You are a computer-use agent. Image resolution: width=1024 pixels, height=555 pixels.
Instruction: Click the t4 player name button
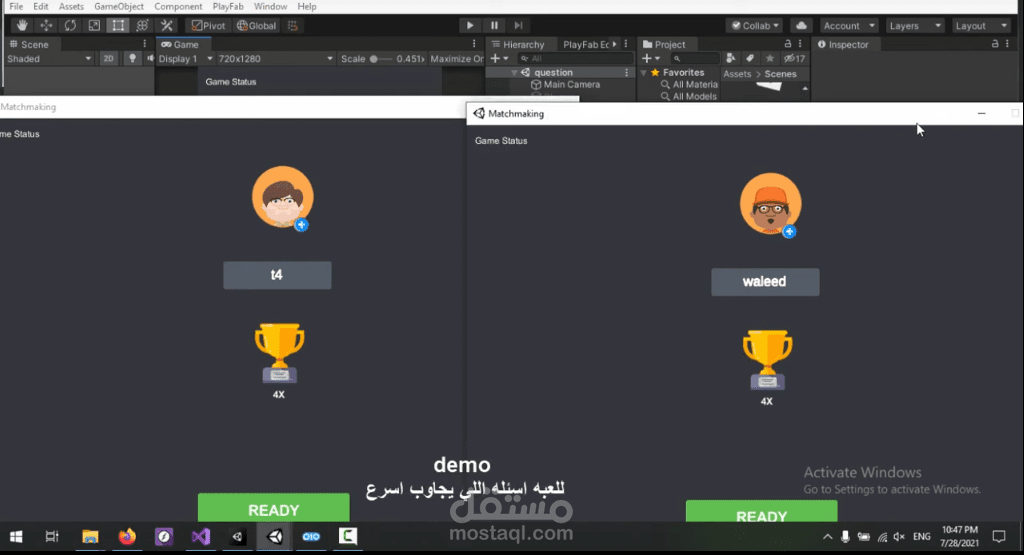(277, 275)
